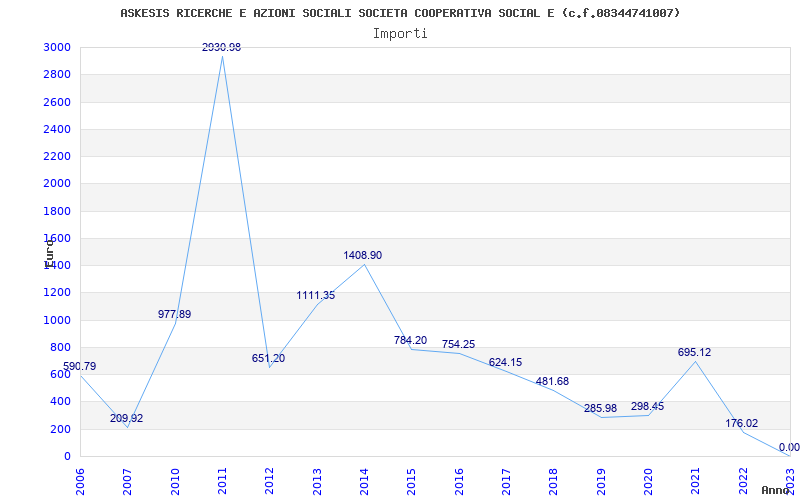This screenshot has width=800, height=500.
Task: Click the 977.89 value label
Action: click(174, 314)
